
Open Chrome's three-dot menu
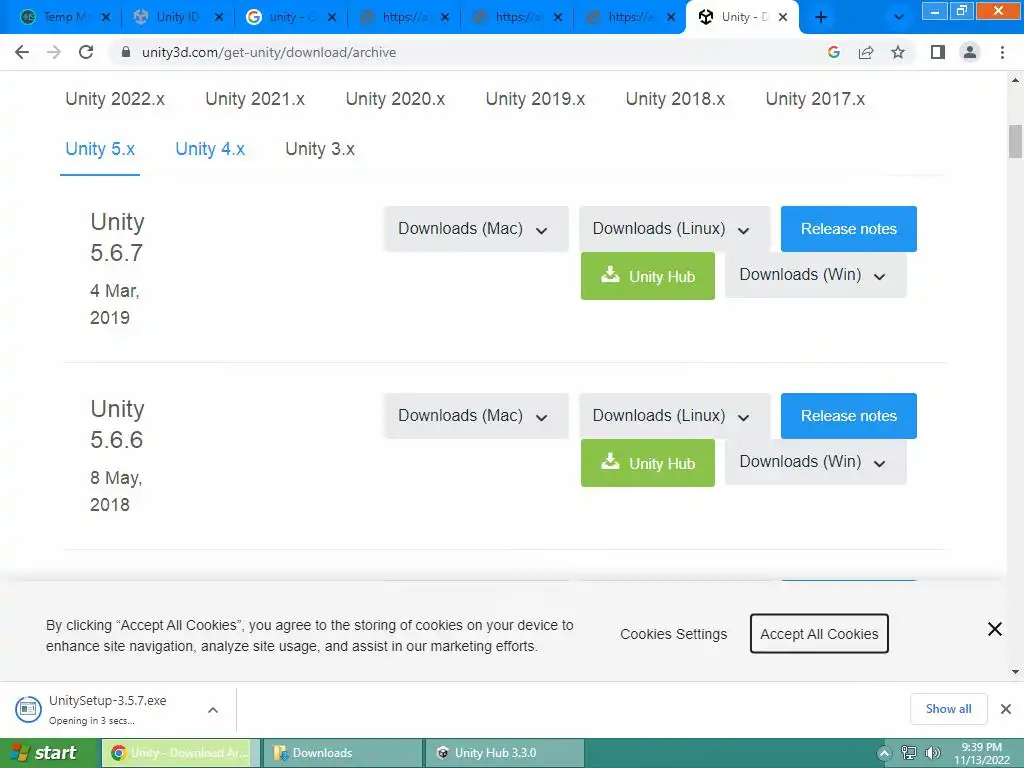(1002, 52)
